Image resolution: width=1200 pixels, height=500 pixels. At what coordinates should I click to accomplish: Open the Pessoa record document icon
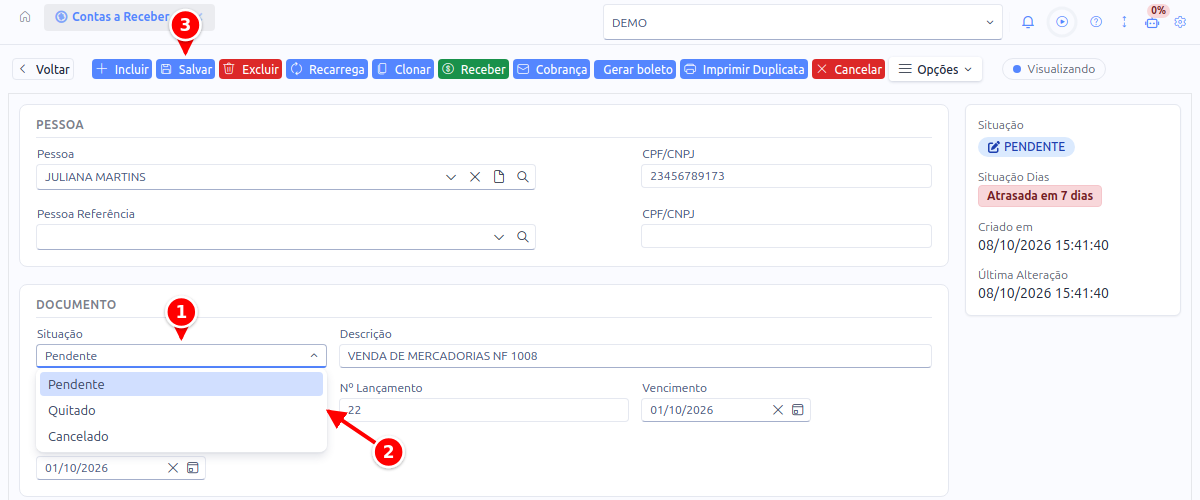499,177
